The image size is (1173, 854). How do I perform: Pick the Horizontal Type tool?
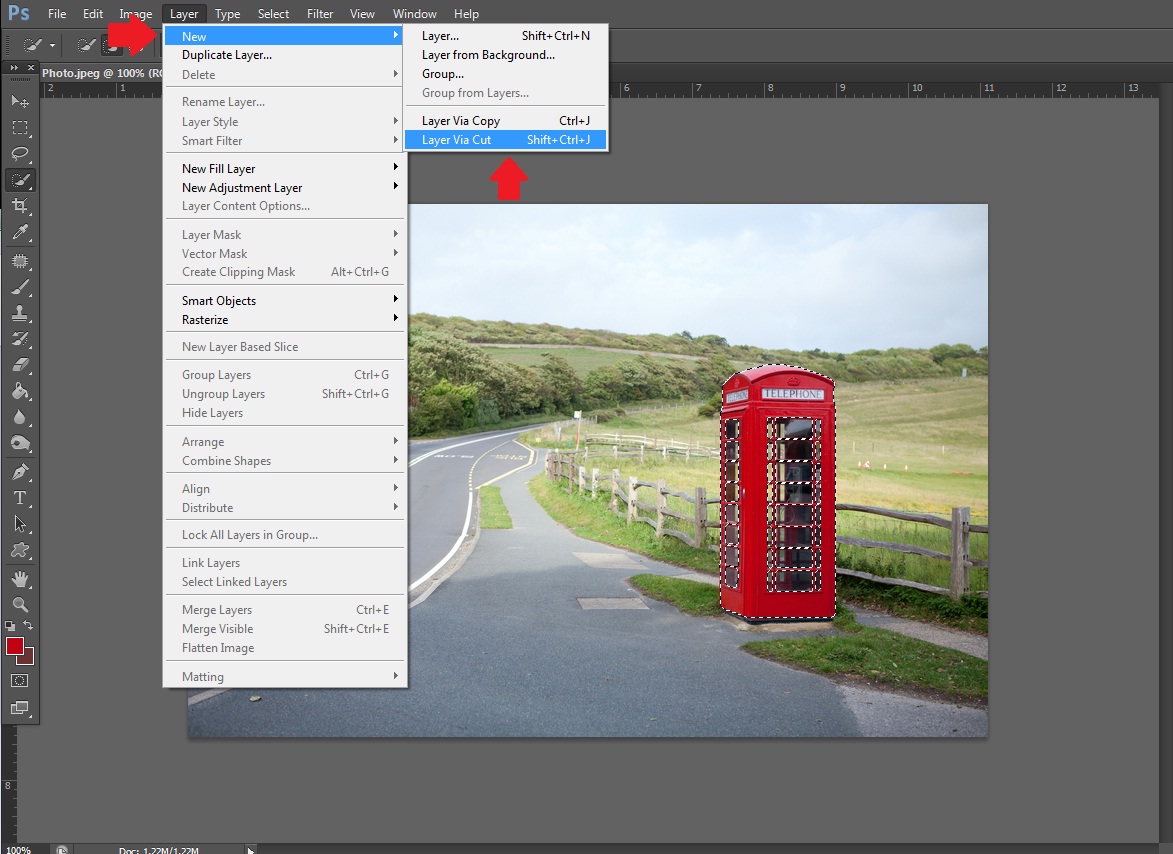coord(20,497)
